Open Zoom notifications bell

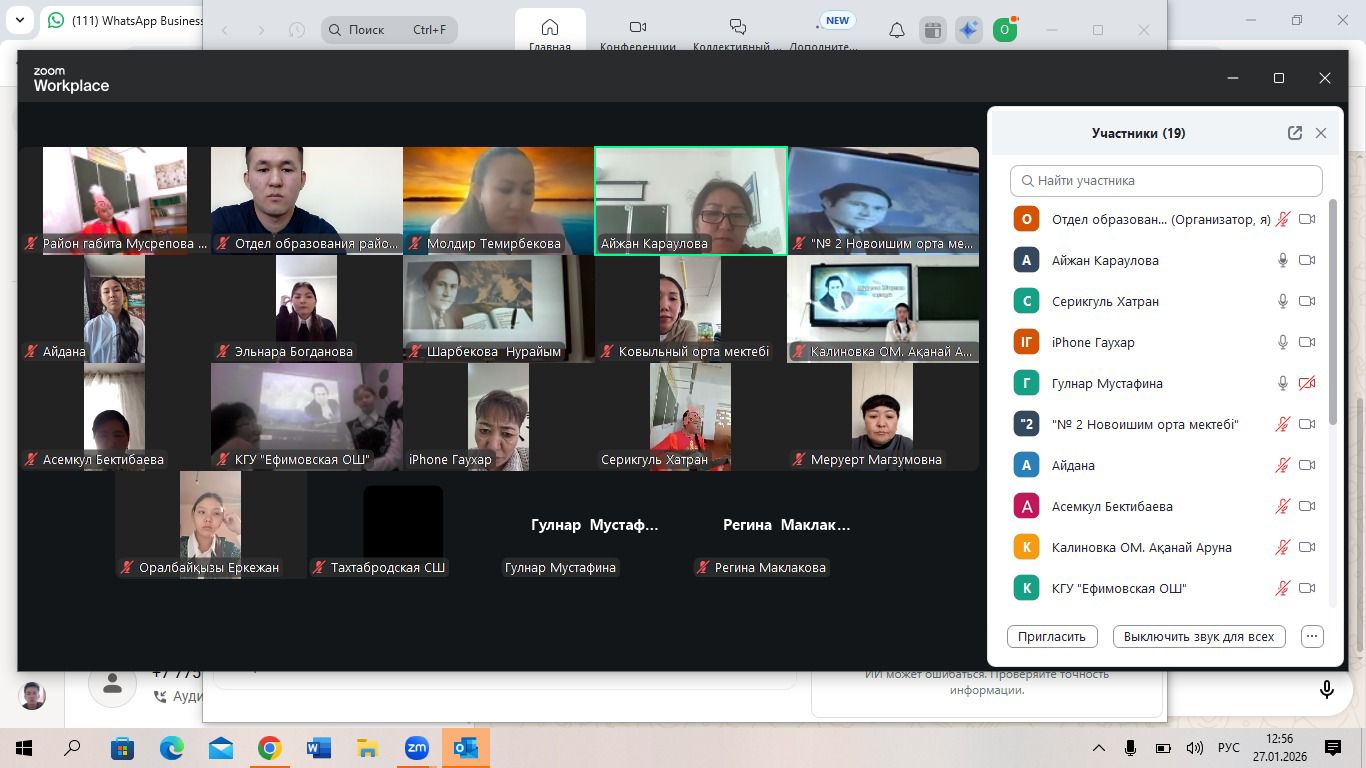pos(897,30)
